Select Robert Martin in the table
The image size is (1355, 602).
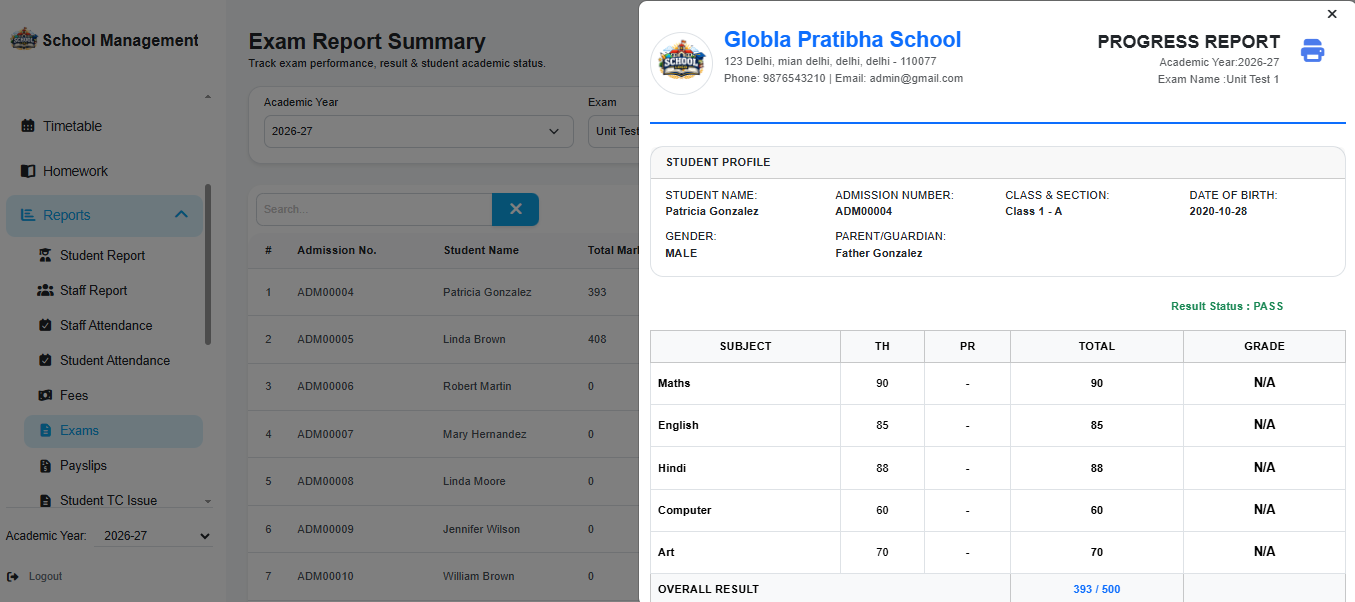point(477,386)
